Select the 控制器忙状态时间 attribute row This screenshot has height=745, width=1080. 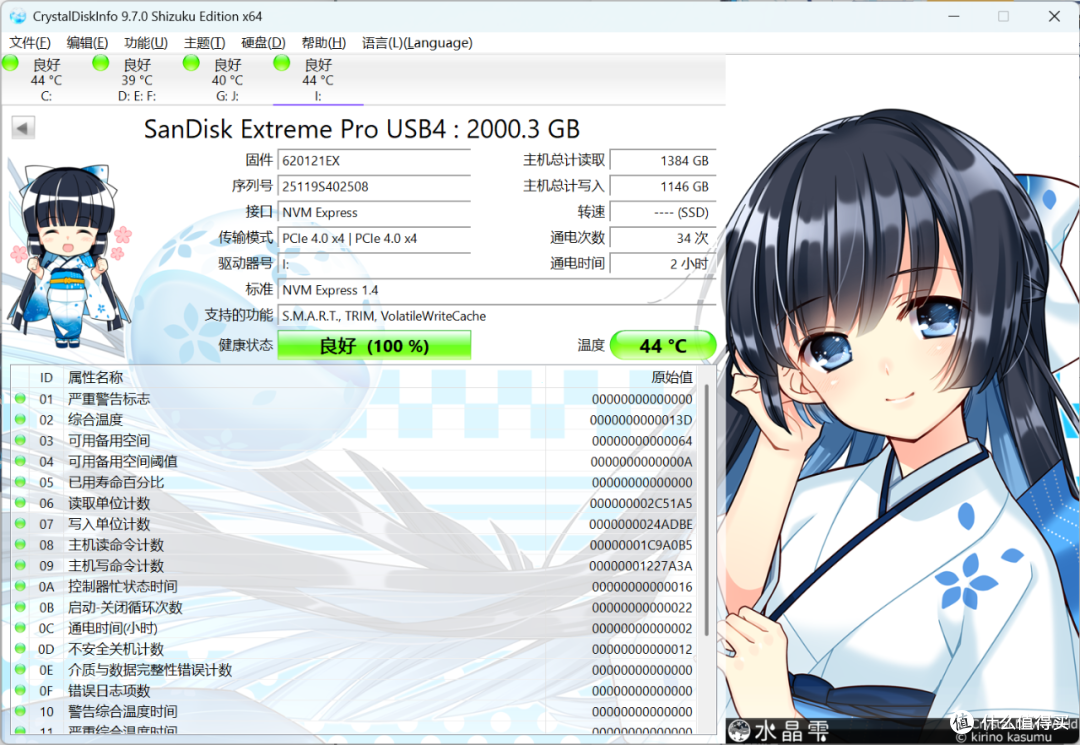click(355, 587)
